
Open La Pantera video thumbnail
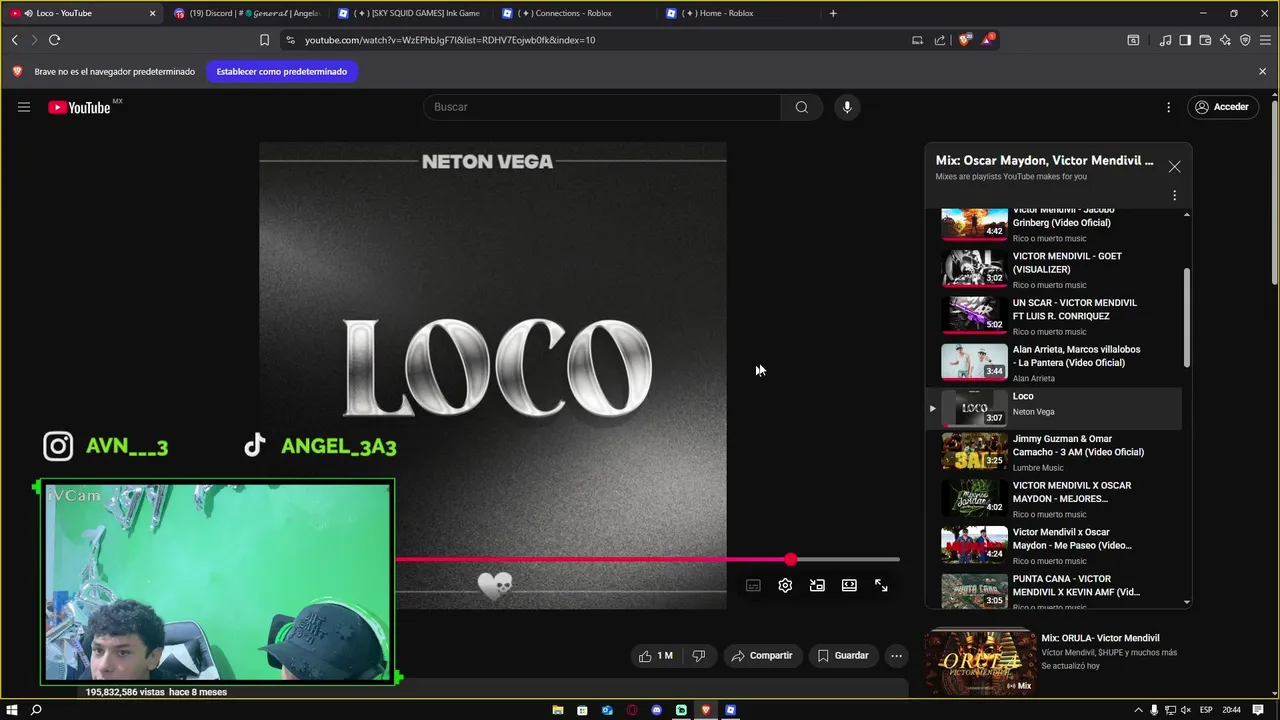(974, 362)
